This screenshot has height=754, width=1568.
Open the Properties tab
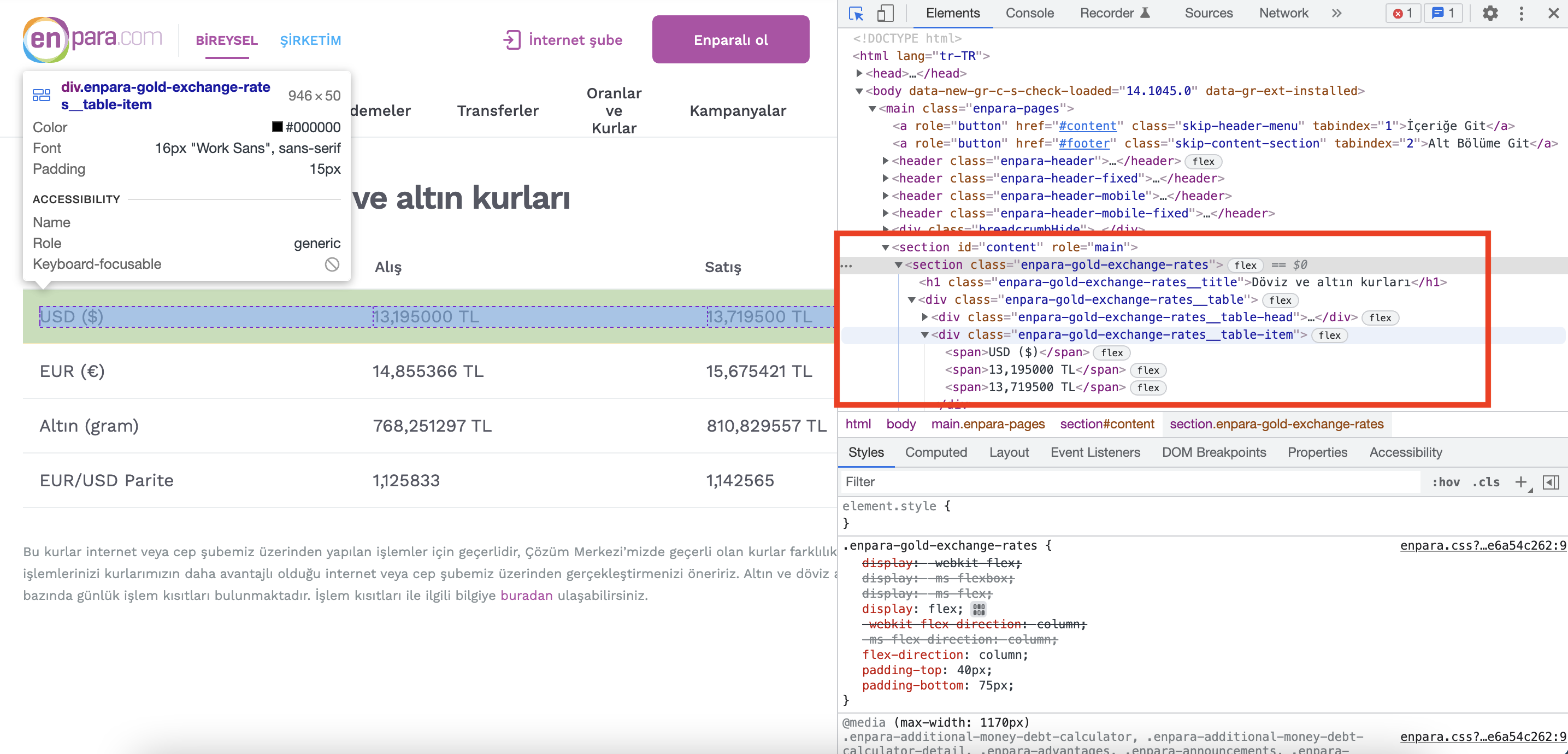click(1317, 453)
